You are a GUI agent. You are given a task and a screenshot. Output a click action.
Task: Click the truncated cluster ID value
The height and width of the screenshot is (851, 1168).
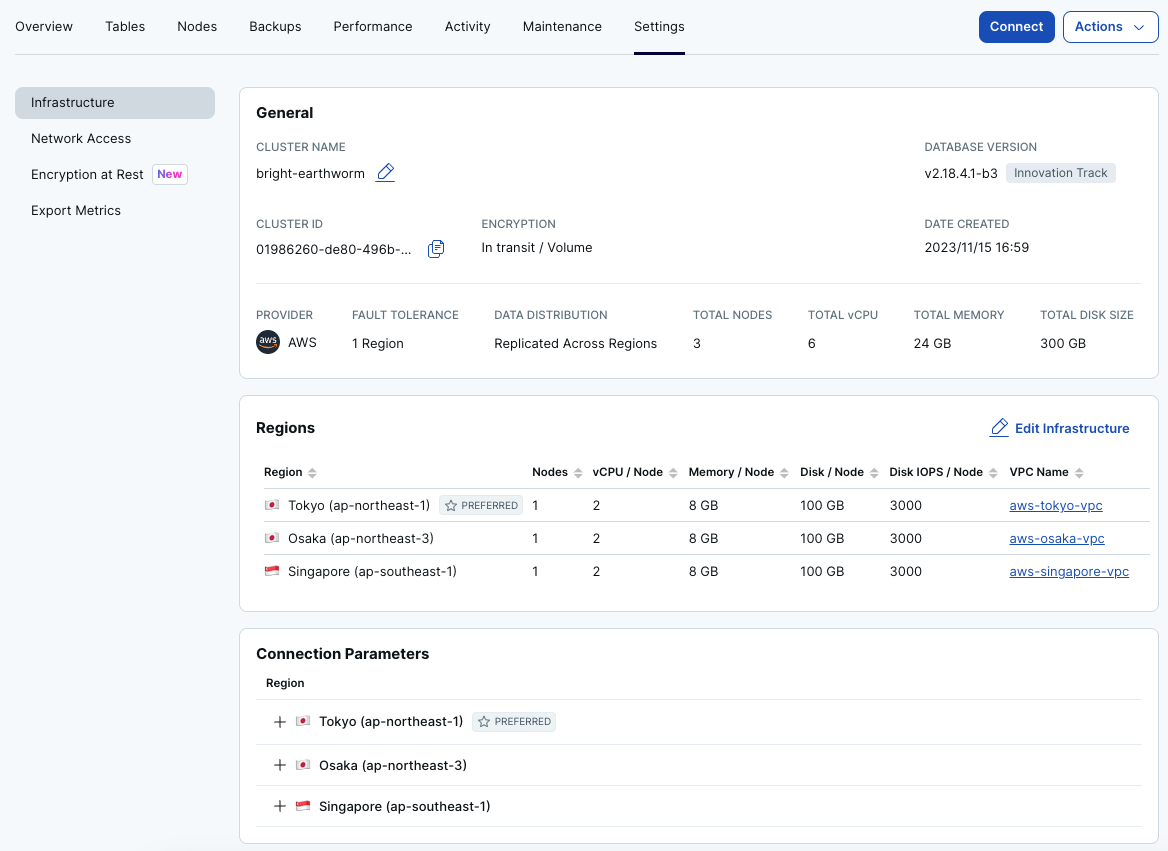[x=333, y=249]
